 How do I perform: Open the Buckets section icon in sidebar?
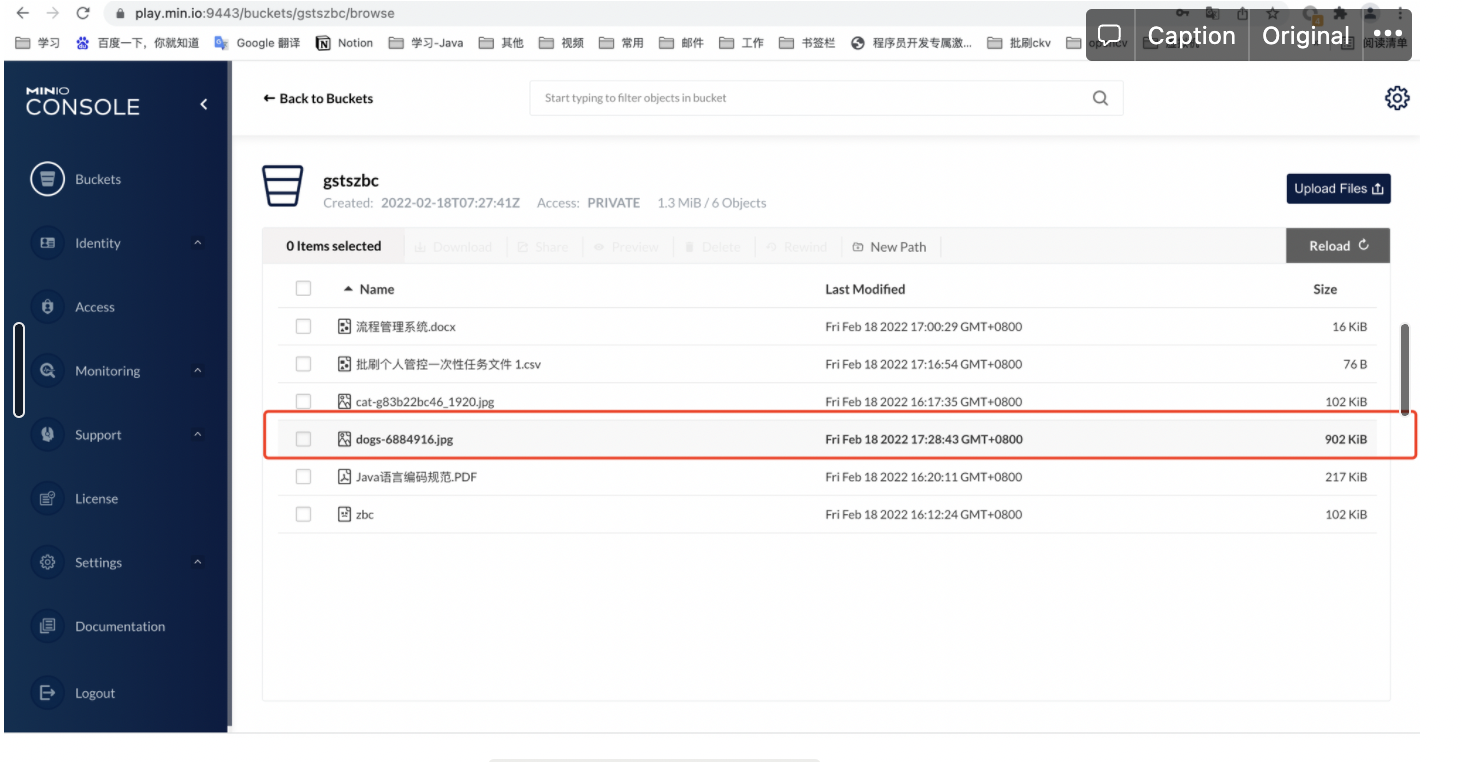coord(47,180)
